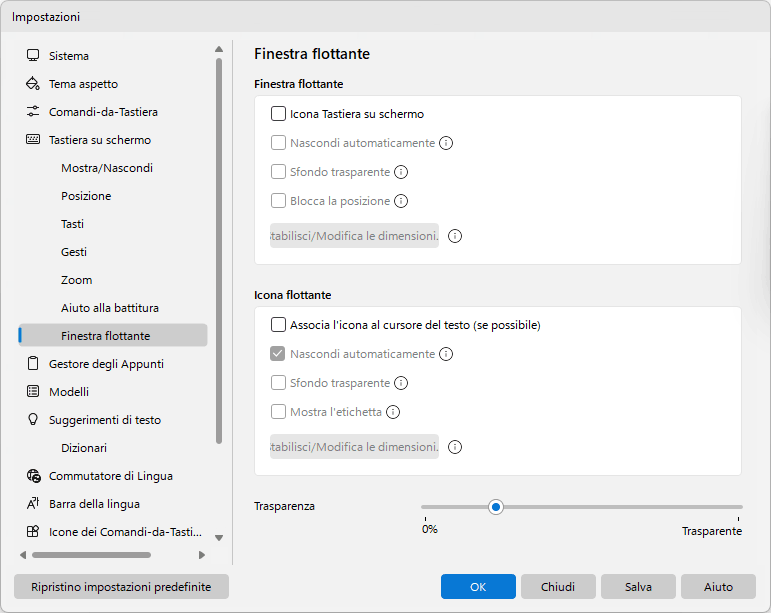Click Icona flottante Stabilisci/Modifica le dimensioni button
Viewport: 771px width, 613px height.
coord(354,447)
